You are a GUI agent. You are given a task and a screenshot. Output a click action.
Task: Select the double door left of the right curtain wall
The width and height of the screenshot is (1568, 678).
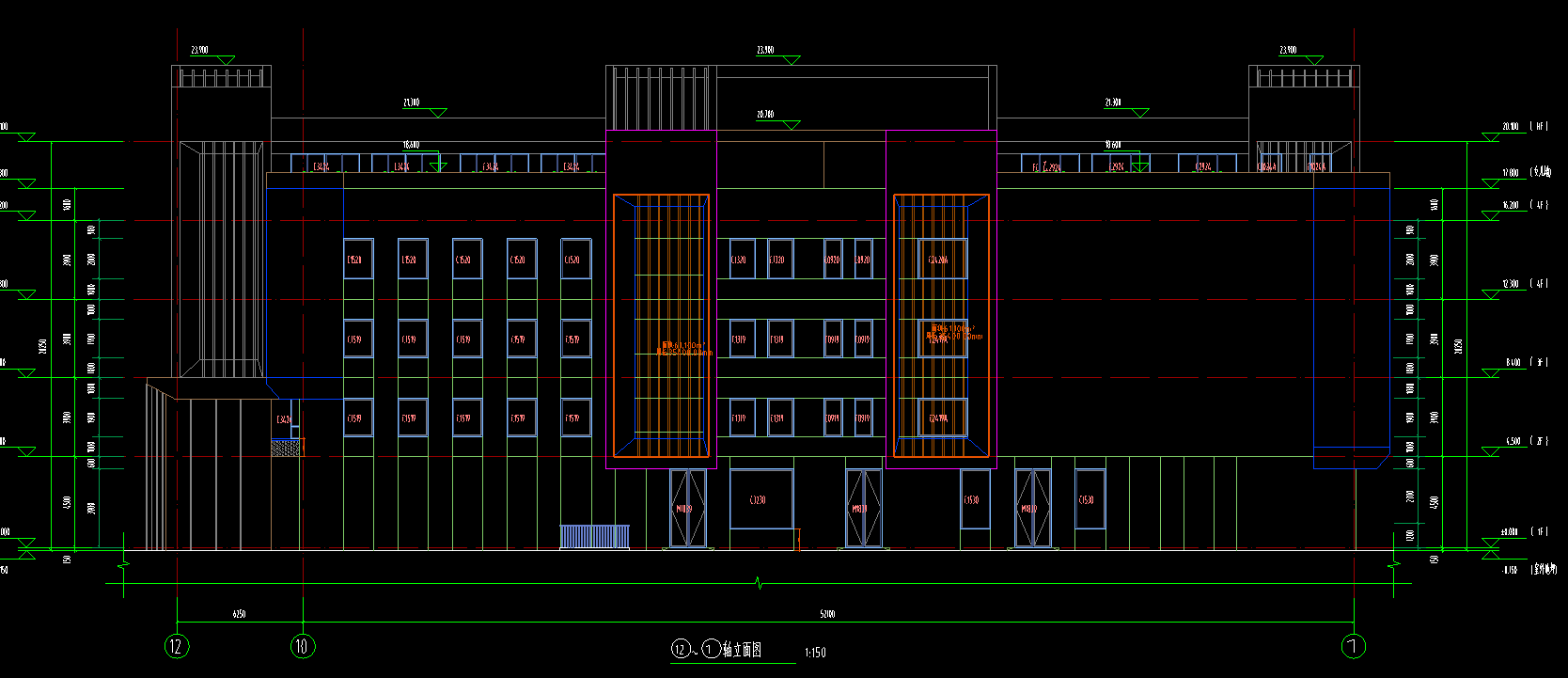[x=864, y=508]
